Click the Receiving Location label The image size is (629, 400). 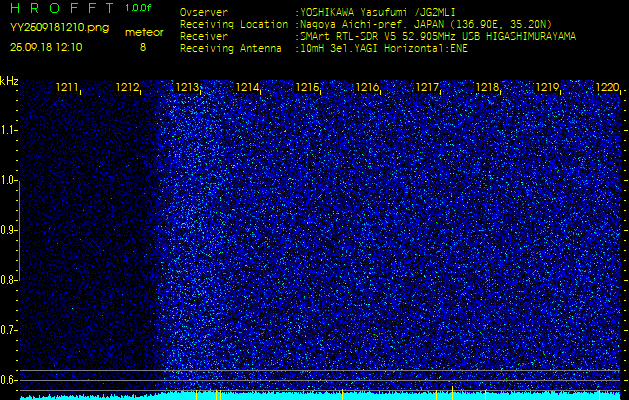pyautogui.click(x=234, y=24)
